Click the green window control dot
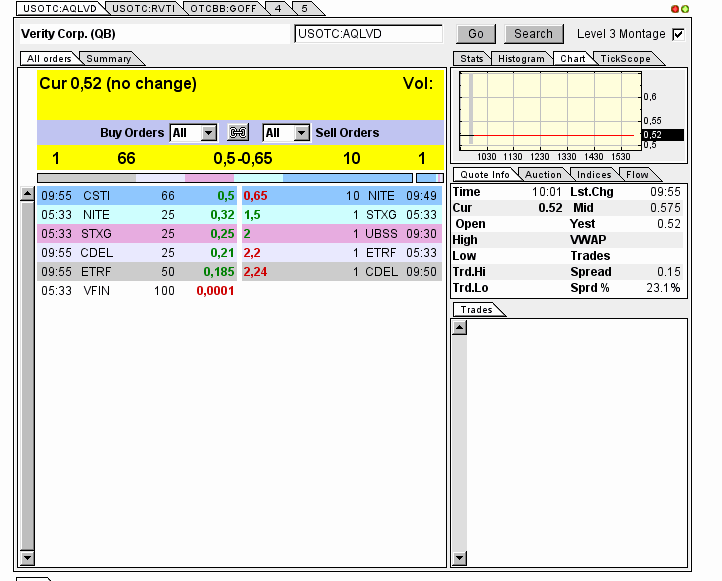Image resolution: width=722 pixels, height=581 pixels. (685, 8)
